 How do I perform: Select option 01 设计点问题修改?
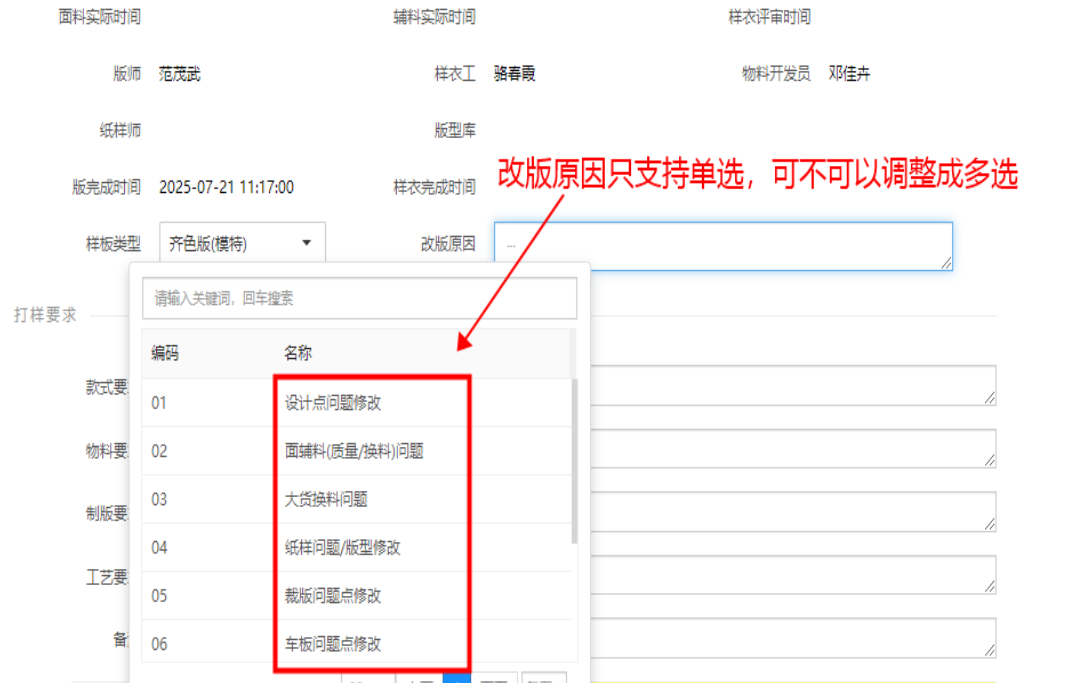click(x=333, y=403)
